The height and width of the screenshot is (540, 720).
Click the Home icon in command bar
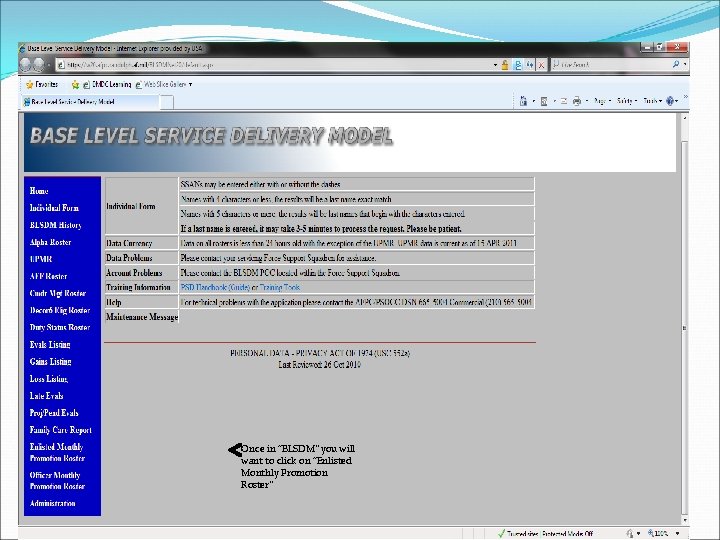coord(523,101)
